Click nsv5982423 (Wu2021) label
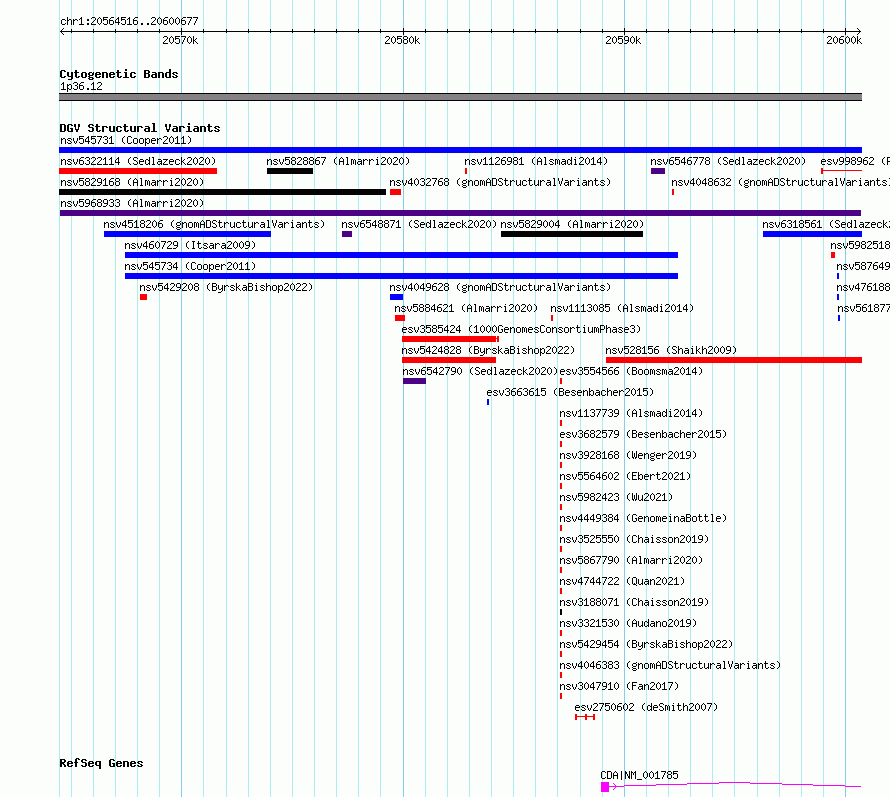The height and width of the screenshot is (797, 890). (616, 497)
